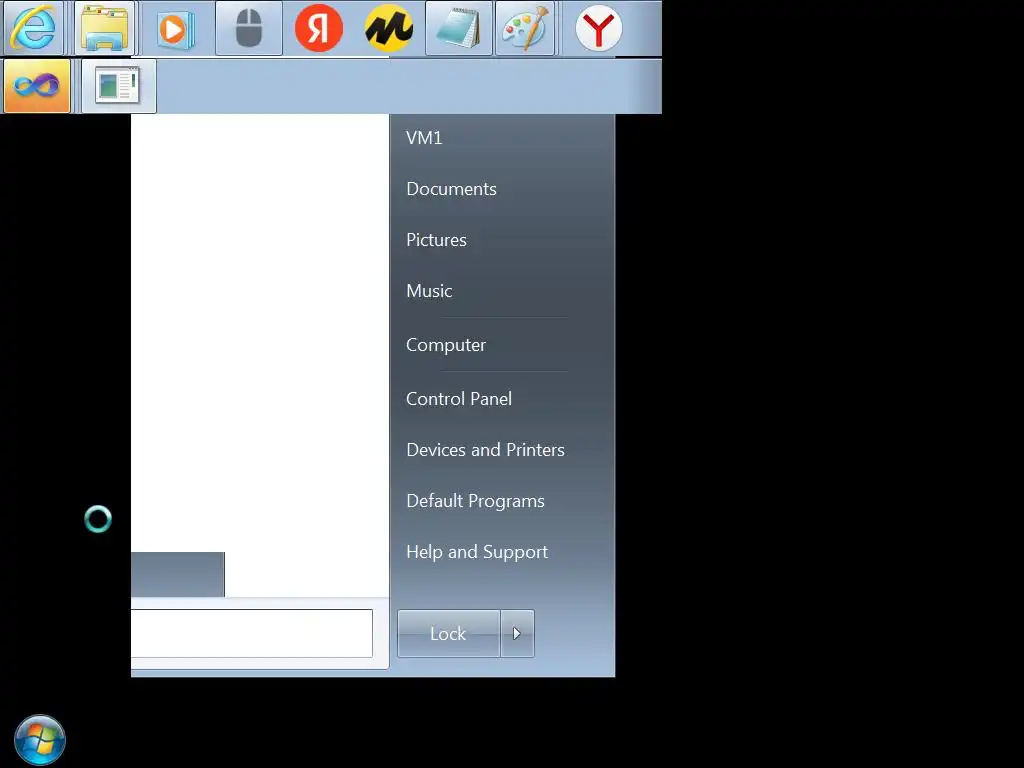
Task: Open Music from the Start menu
Action: (x=429, y=291)
